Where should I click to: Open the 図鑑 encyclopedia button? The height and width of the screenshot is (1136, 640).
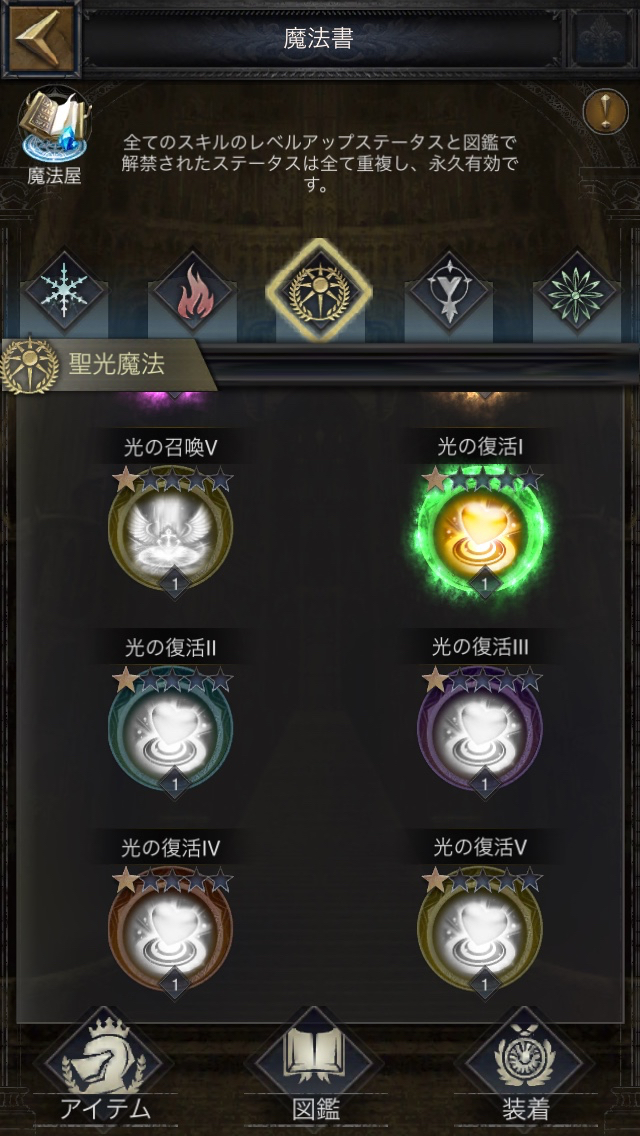317,1069
